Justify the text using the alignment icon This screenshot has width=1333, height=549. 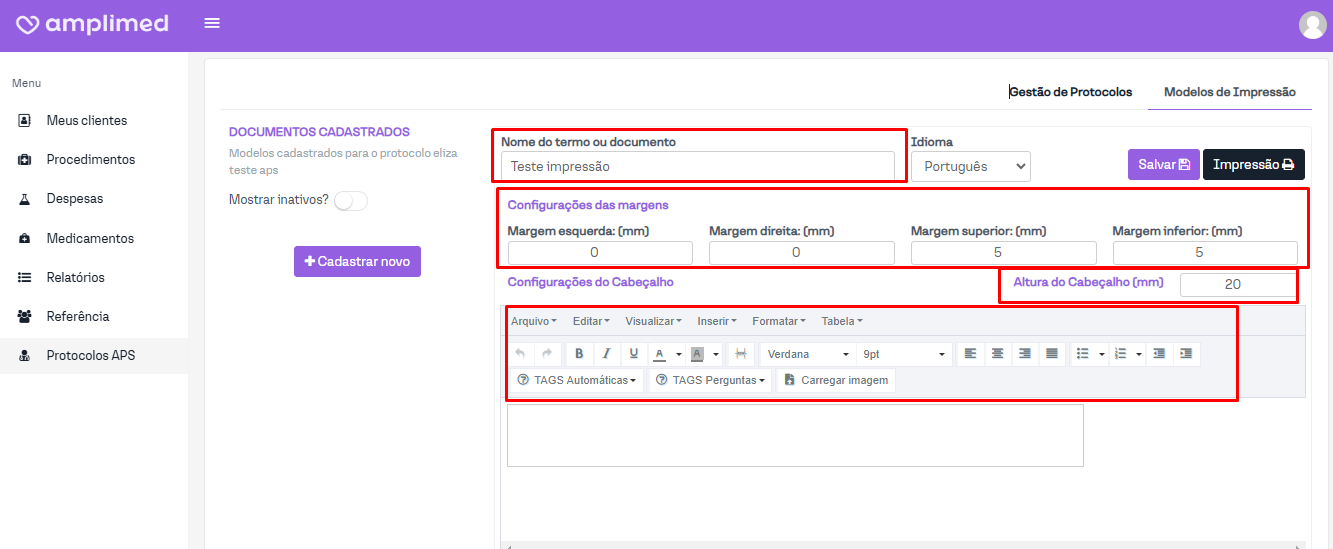(x=1051, y=354)
